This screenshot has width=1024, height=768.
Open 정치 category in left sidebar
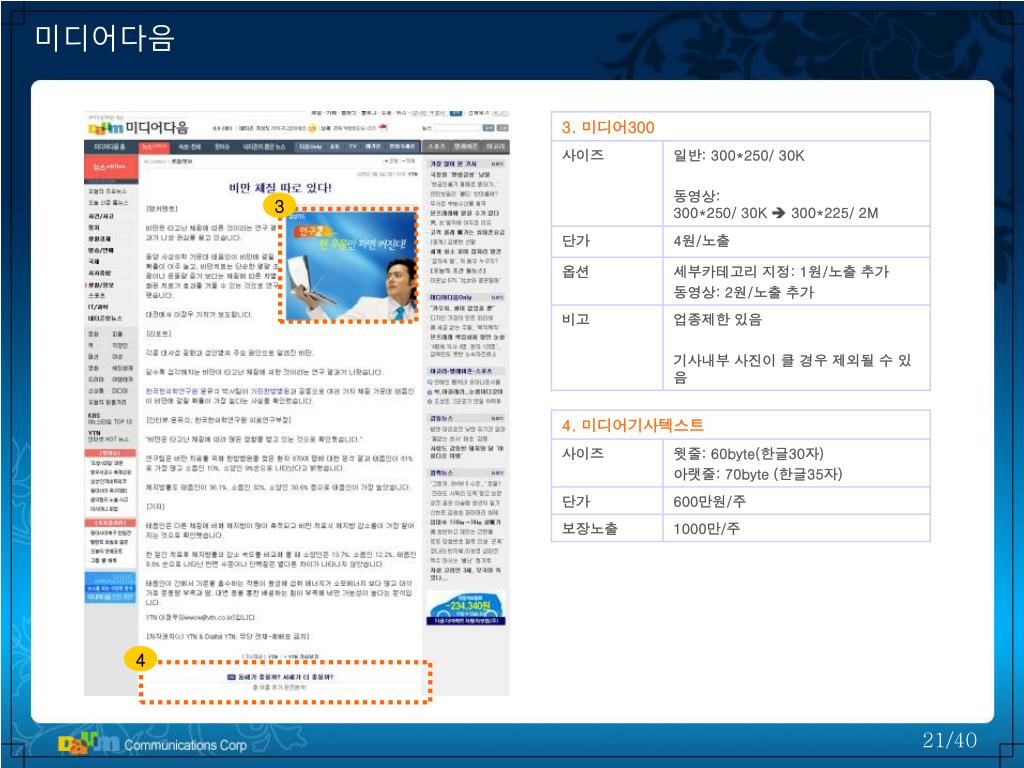94,227
